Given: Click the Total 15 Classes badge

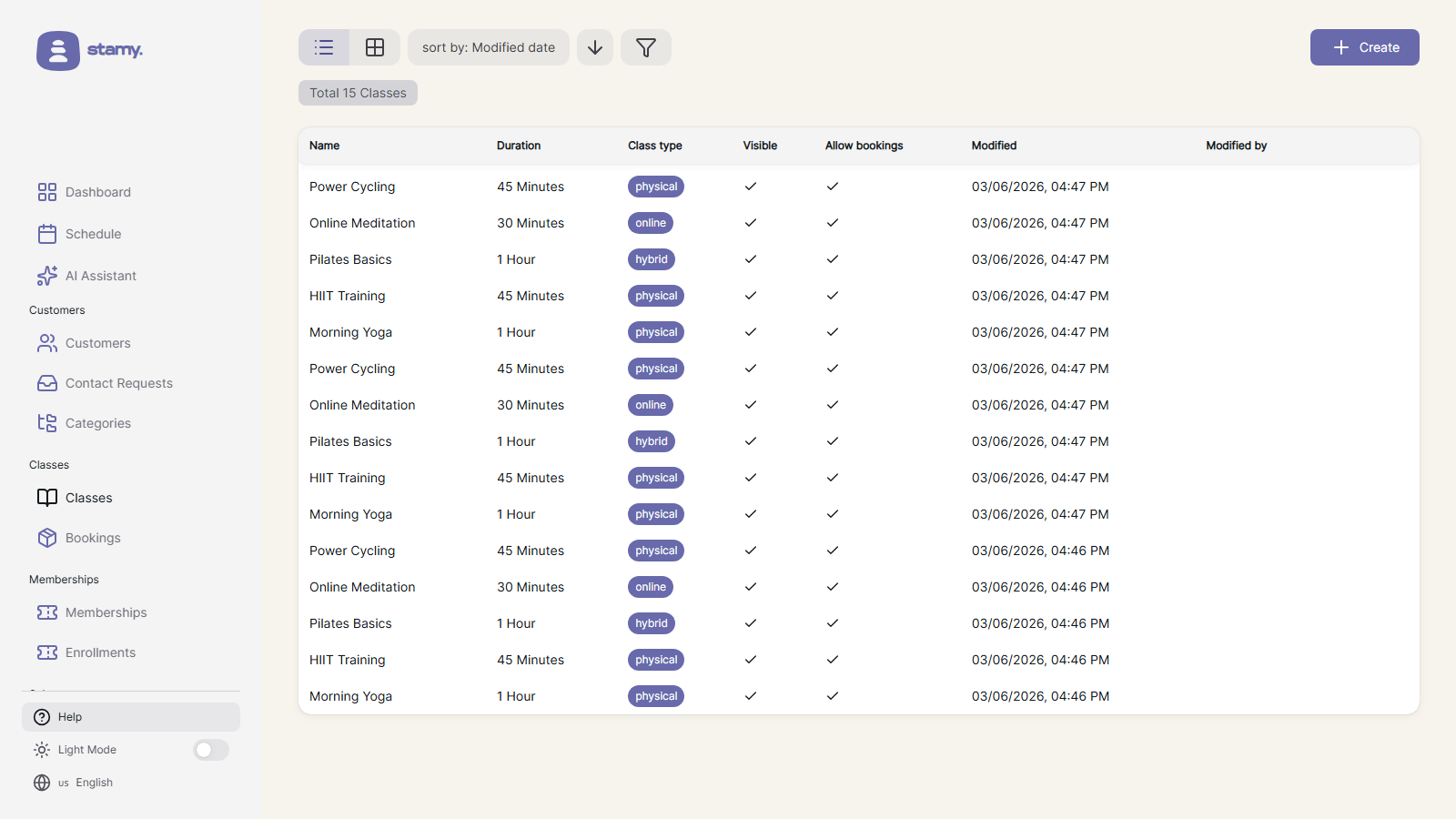Looking at the screenshot, I should 358,93.
